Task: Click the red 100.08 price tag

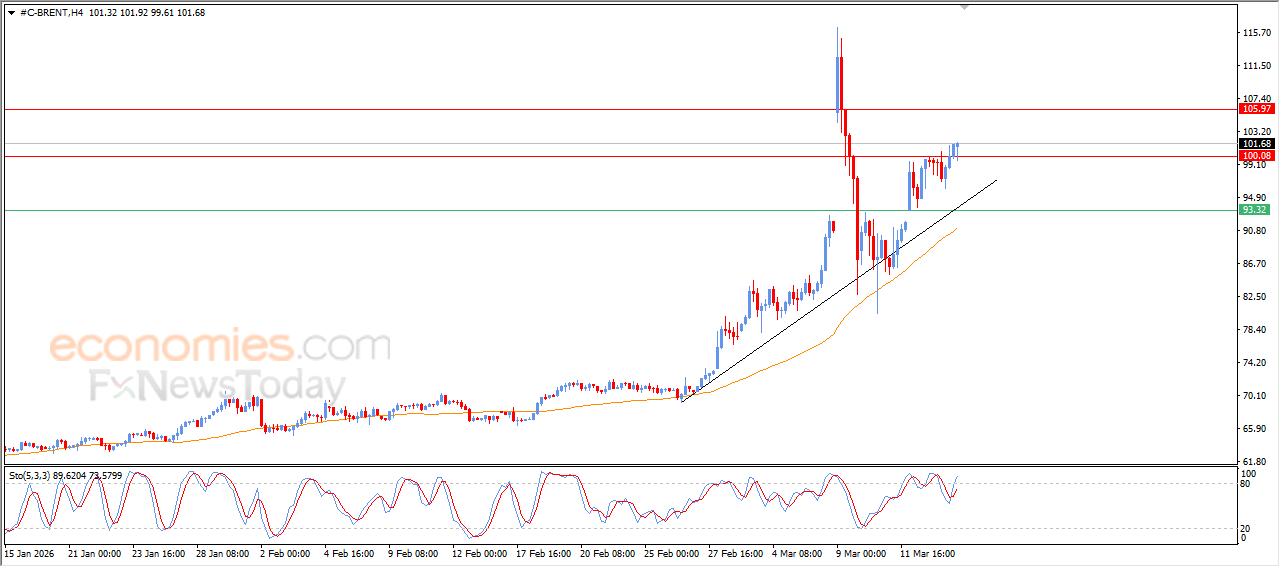Action: [x=1255, y=156]
